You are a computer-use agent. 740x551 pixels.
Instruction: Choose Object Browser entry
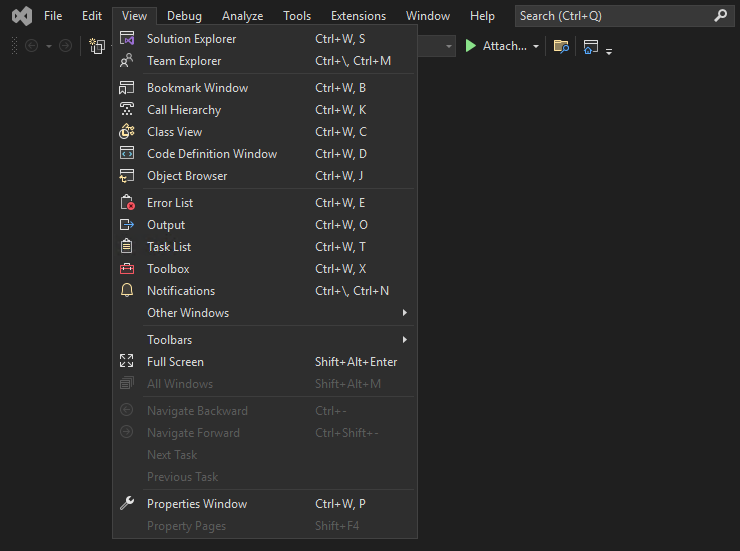265,176
